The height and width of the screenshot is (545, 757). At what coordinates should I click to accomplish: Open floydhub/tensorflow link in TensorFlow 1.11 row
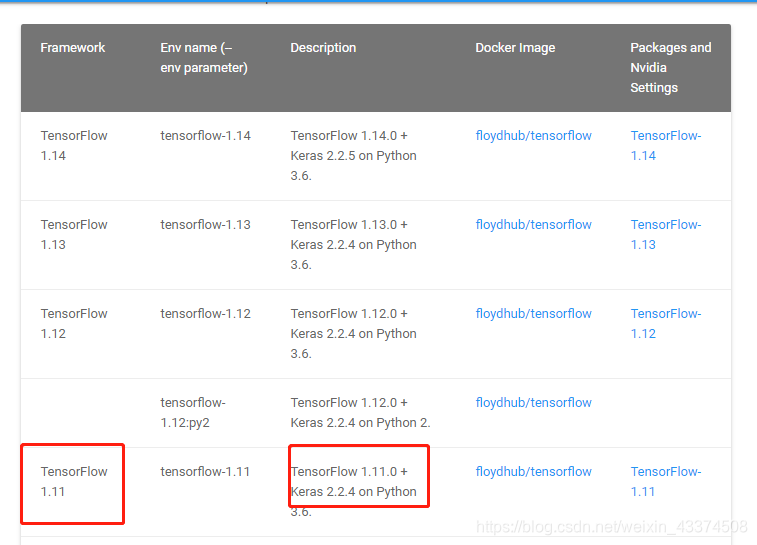tap(533, 472)
